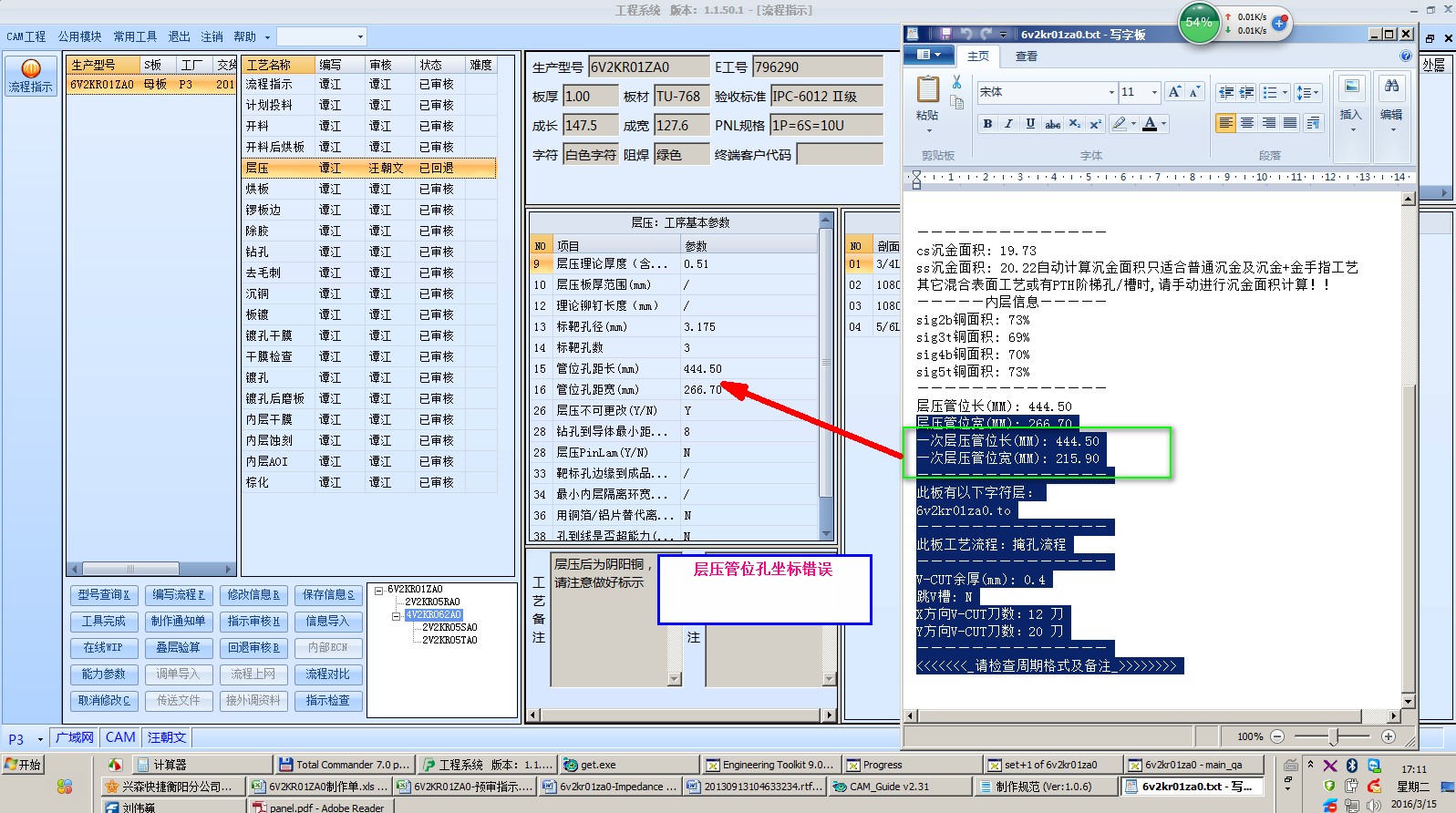The width and height of the screenshot is (1456, 813).
Task: Open the bullet list style dropdown
Action: pyautogui.click(x=1285, y=93)
